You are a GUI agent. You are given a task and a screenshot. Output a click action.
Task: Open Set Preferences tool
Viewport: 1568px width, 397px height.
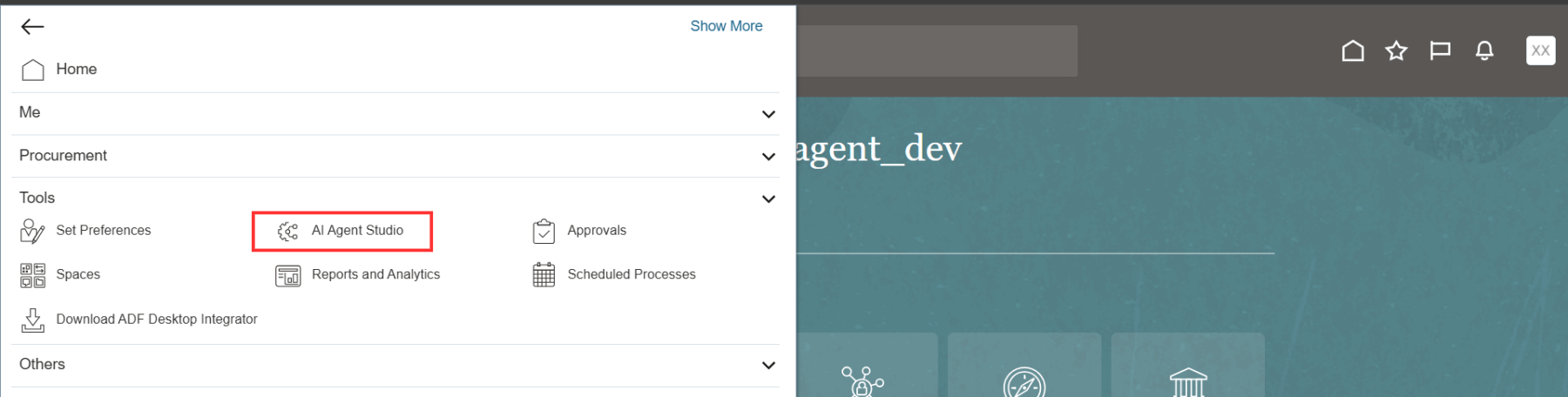103,231
